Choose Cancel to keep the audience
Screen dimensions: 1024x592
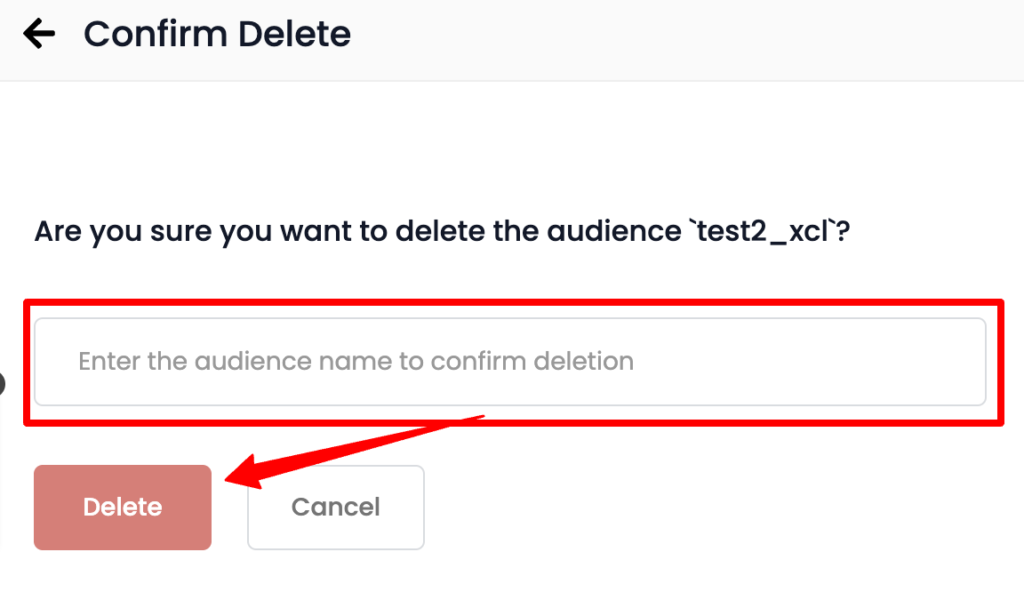[335, 507]
